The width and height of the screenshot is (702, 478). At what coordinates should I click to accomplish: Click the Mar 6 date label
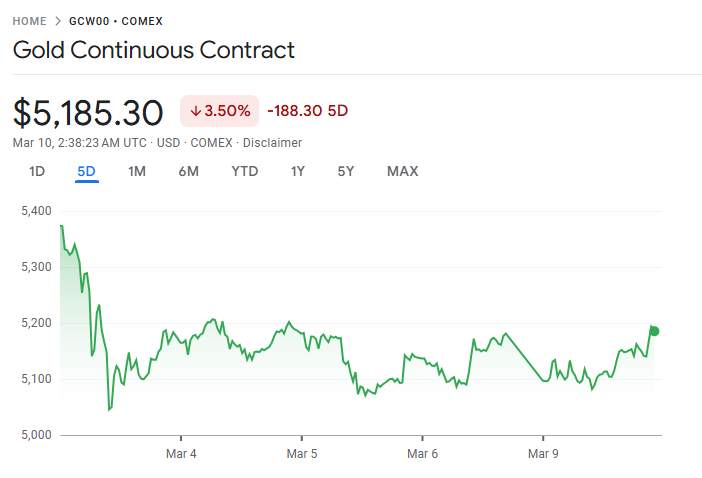click(422, 453)
